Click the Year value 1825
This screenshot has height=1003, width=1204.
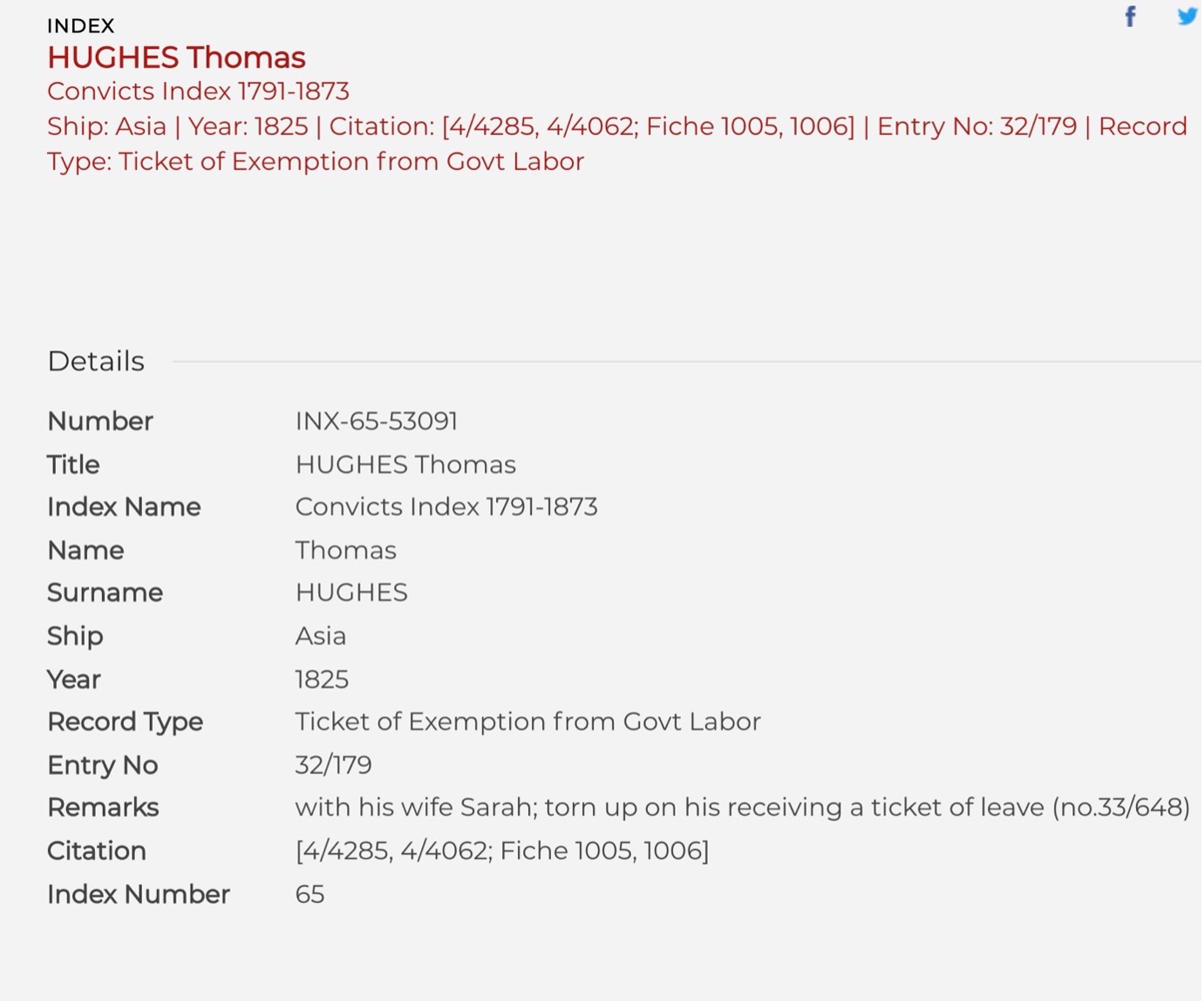click(322, 680)
